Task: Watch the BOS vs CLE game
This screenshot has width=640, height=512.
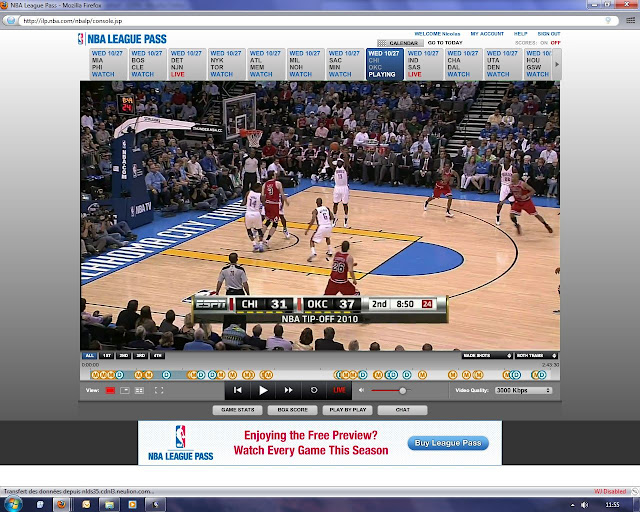Action: (x=147, y=64)
